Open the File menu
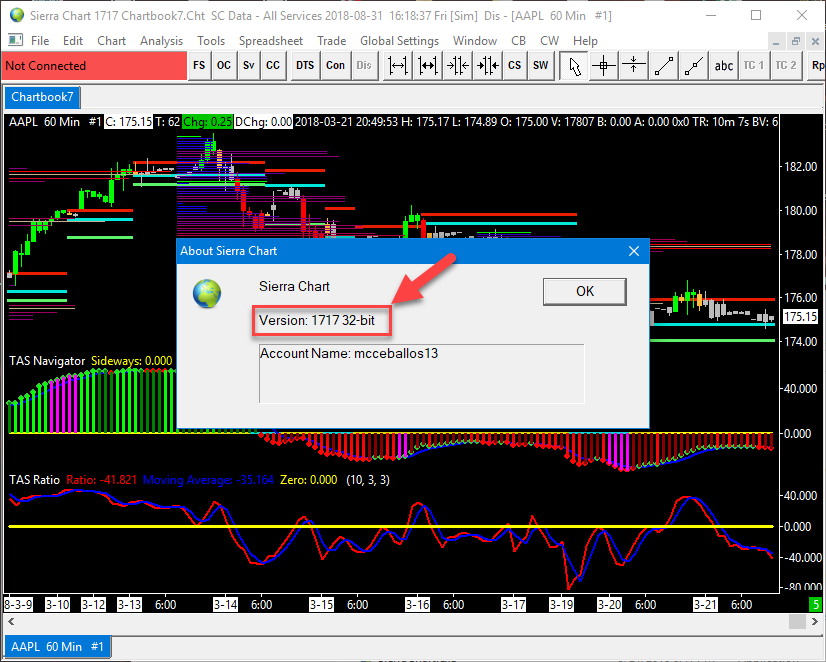 (x=40, y=41)
